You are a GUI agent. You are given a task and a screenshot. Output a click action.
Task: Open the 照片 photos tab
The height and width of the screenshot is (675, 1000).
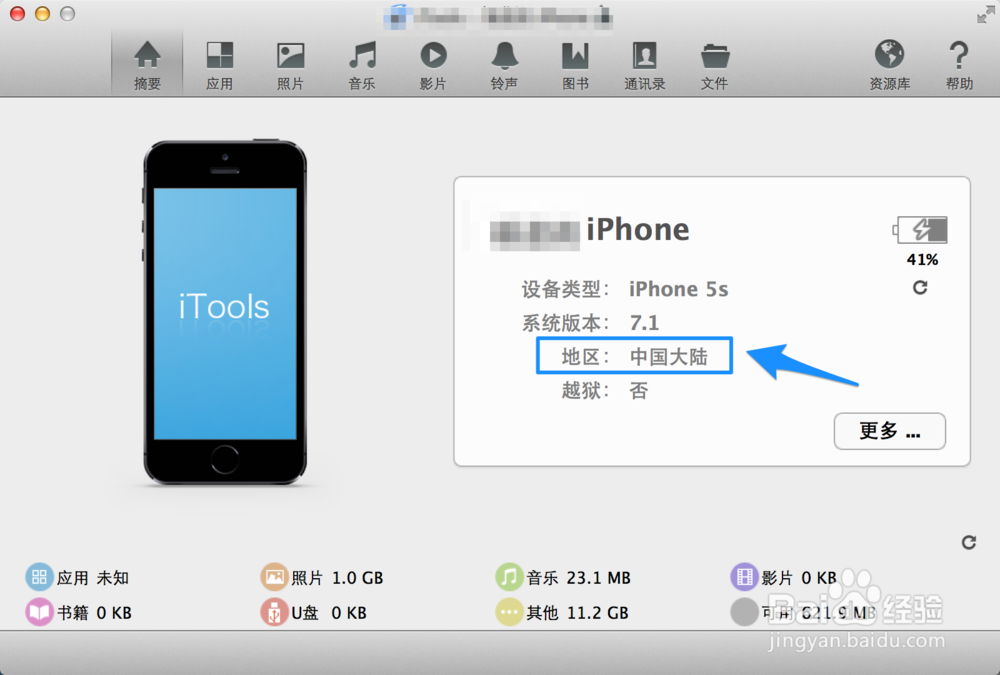[290, 64]
